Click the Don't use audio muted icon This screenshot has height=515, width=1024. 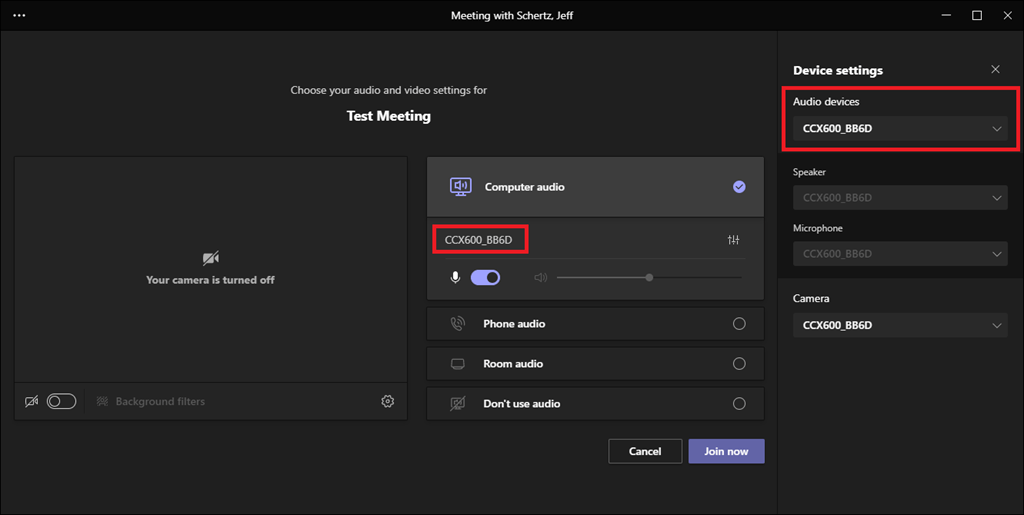(x=458, y=403)
